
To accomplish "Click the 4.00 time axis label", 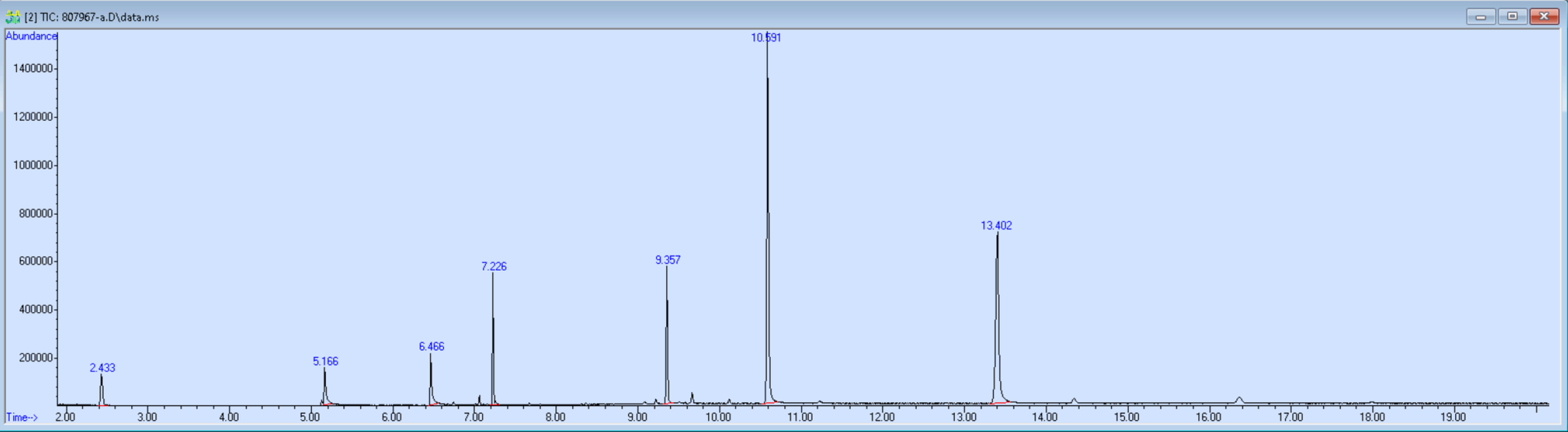I will pyautogui.click(x=229, y=418).
